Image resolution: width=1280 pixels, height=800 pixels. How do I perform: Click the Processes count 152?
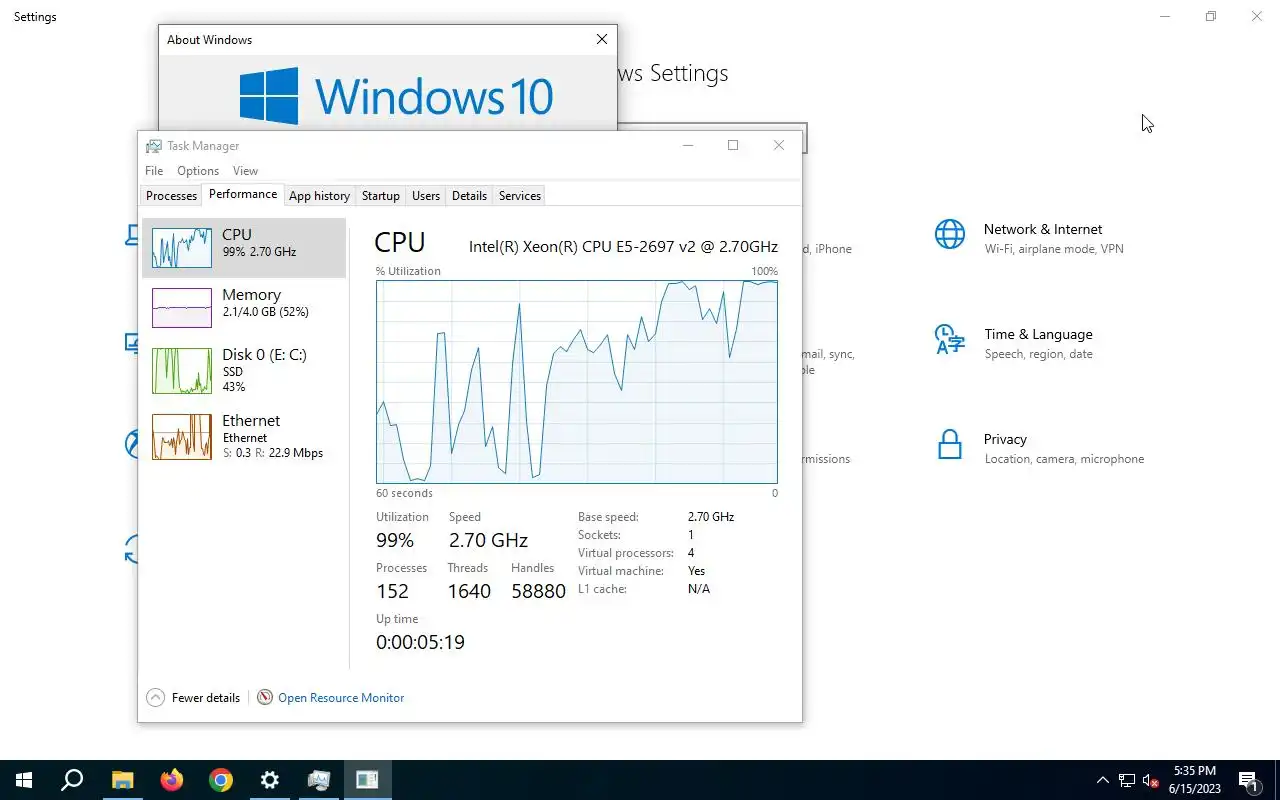tap(392, 591)
